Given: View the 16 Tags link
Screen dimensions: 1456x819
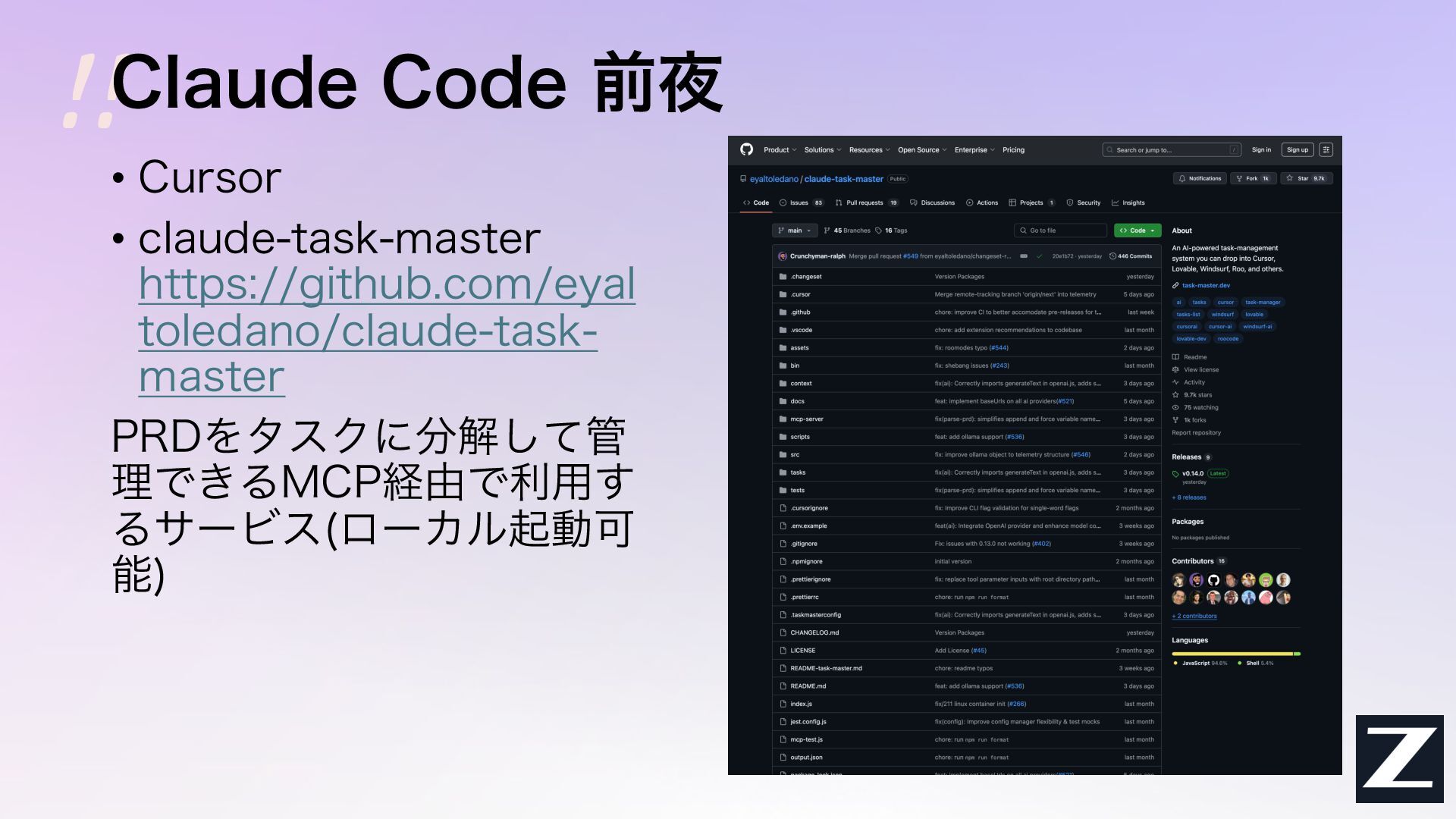Looking at the screenshot, I should tap(891, 231).
